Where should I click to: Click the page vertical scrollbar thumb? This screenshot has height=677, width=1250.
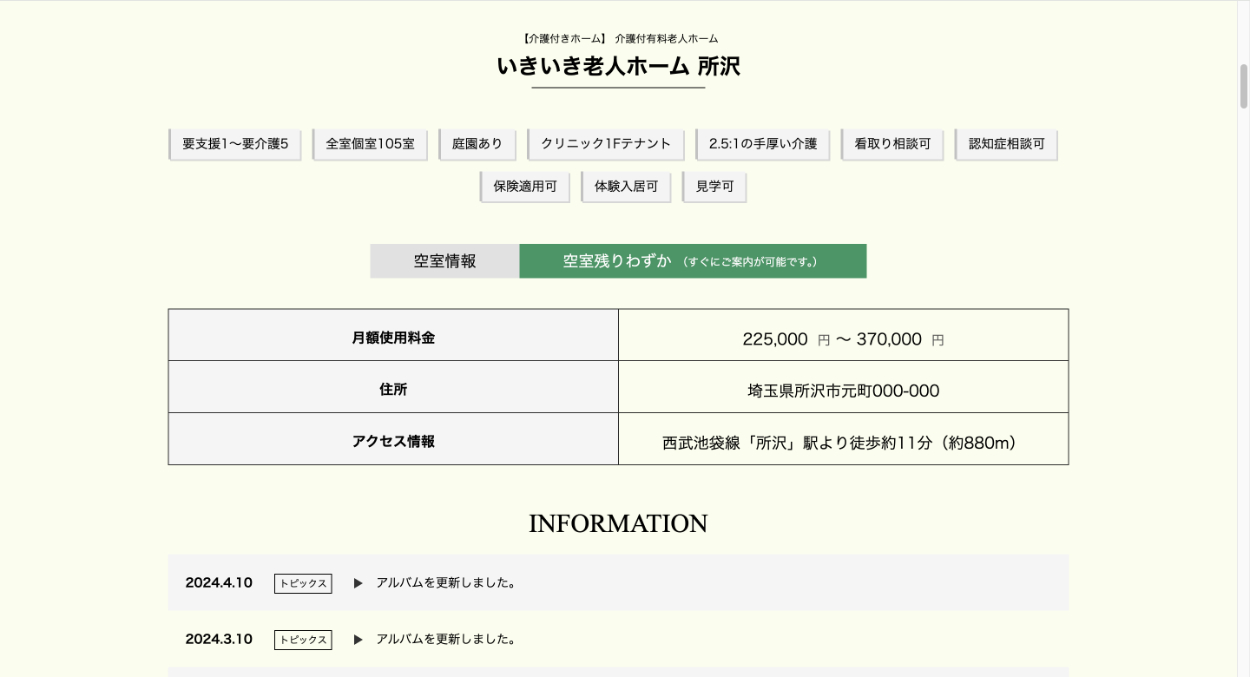coord(1244,85)
